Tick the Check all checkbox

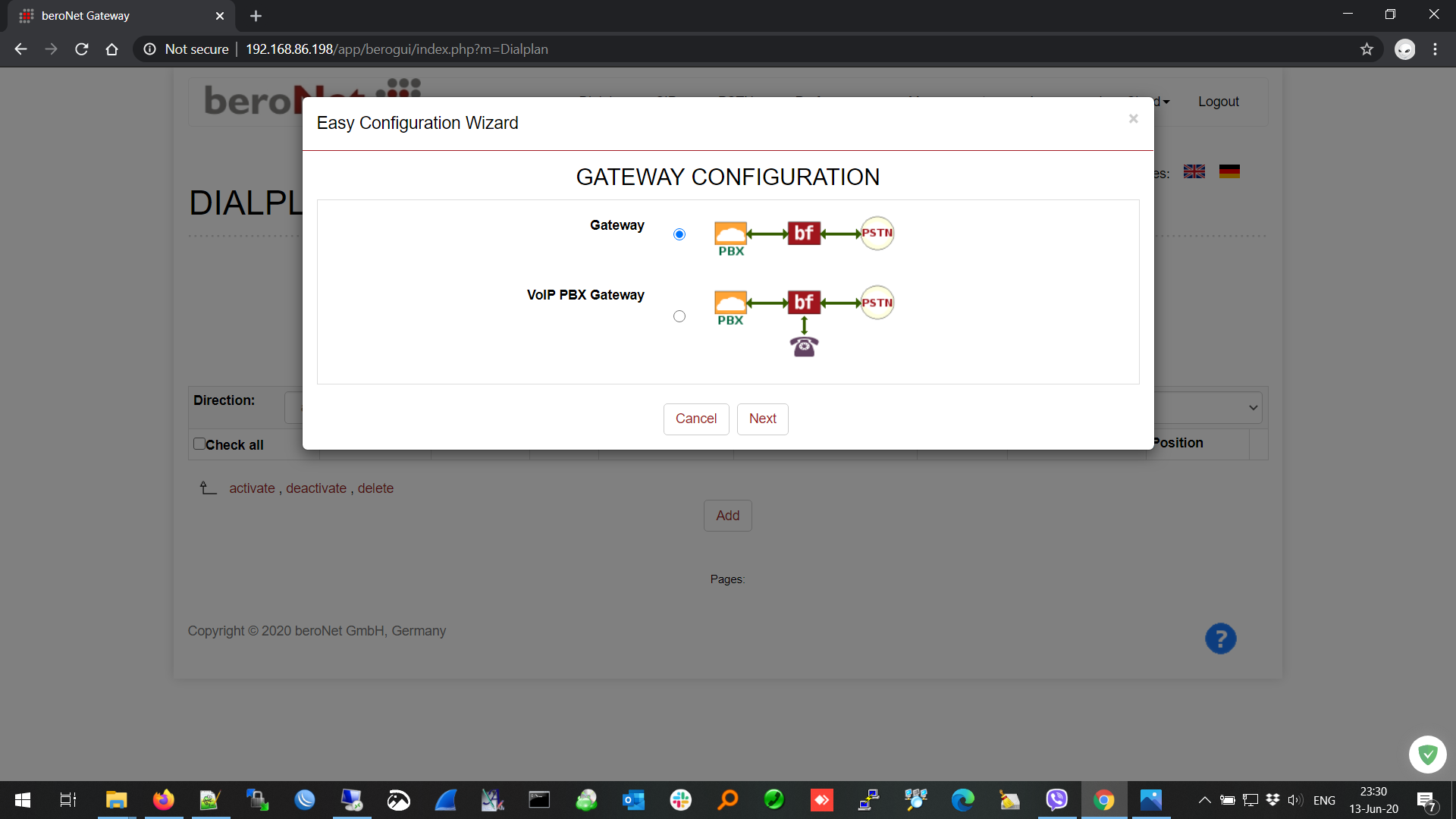pyautogui.click(x=199, y=444)
